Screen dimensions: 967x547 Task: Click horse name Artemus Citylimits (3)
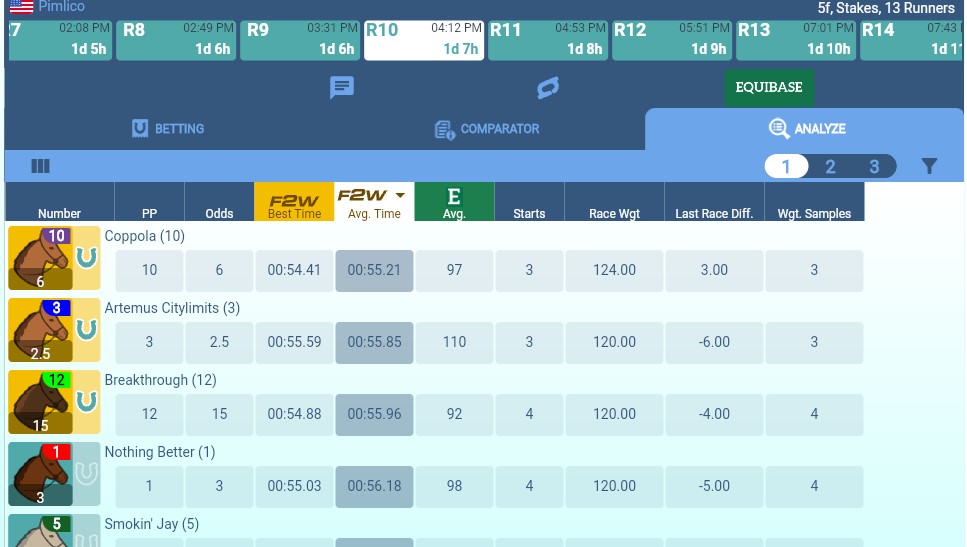[x=172, y=308]
